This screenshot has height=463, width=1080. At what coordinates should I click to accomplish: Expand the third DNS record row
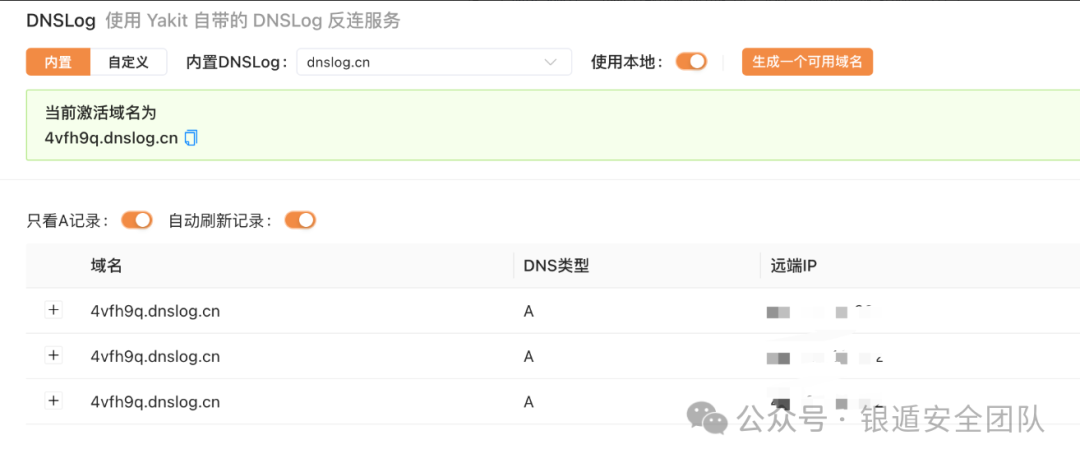coord(54,400)
